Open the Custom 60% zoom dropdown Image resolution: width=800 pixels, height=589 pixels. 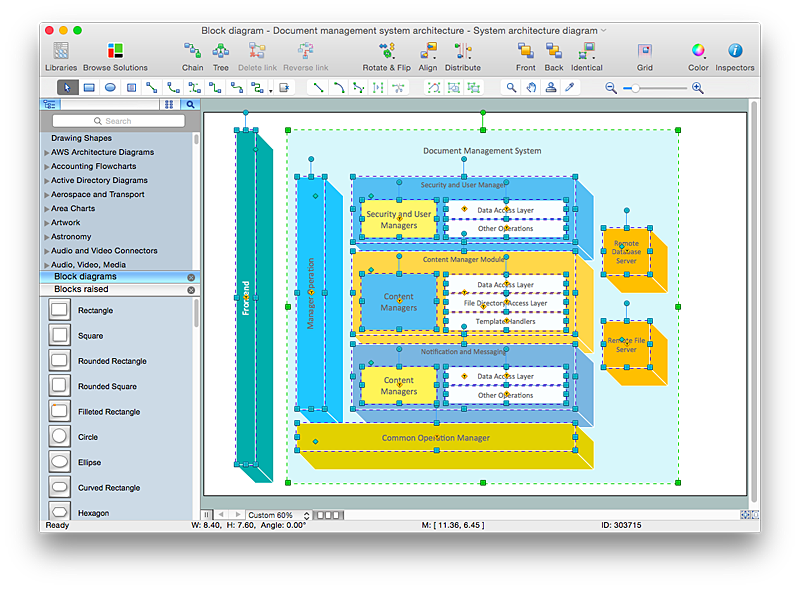pos(279,515)
